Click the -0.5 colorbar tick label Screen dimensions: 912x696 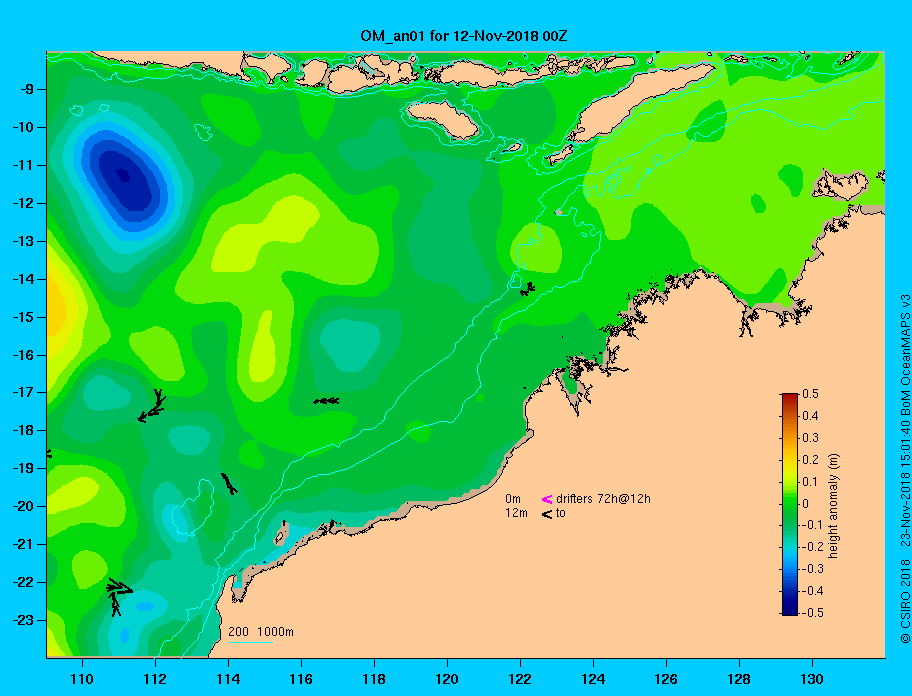tap(812, 613)
